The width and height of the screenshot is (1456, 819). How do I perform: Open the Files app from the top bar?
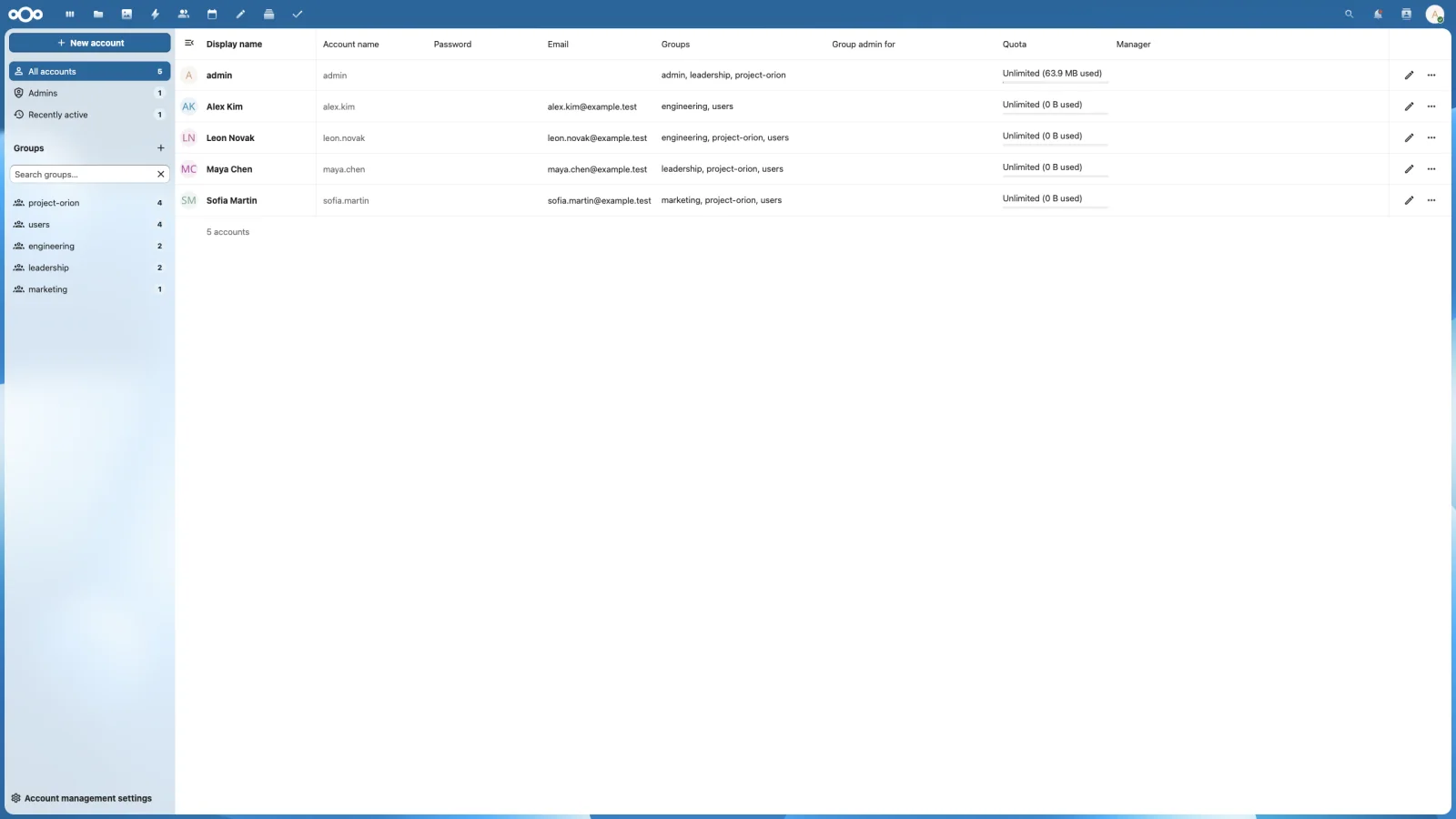coord(98,14)
